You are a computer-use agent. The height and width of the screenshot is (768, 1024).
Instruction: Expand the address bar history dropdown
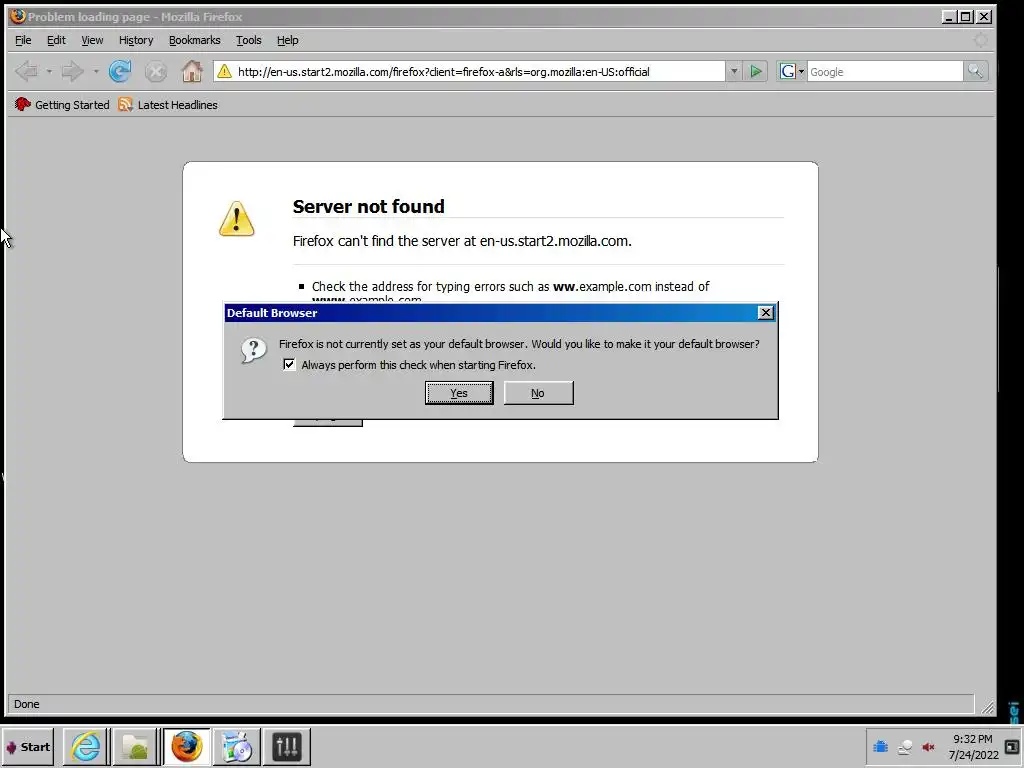click(733, 71)
